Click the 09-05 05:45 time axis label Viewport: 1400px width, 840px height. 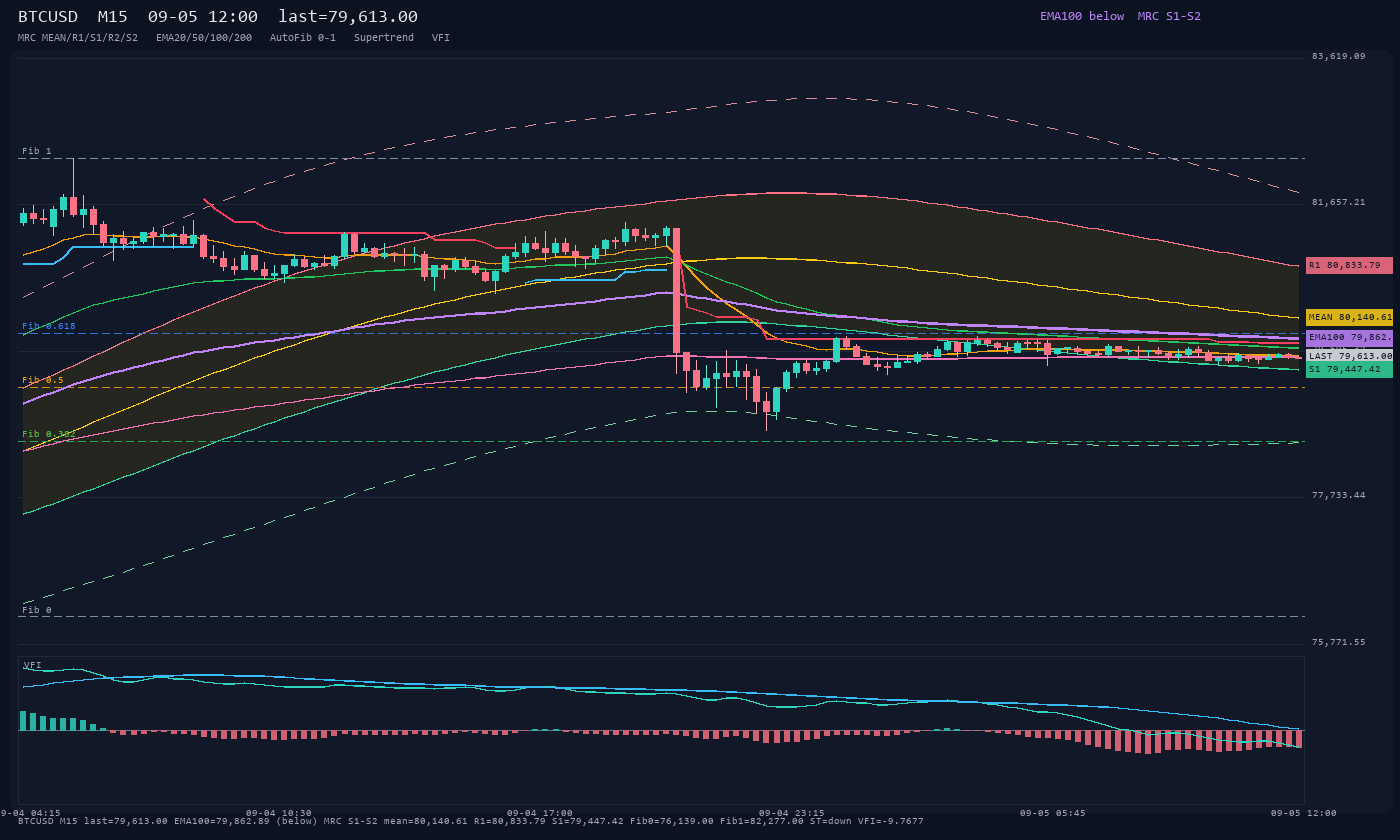coord(1052,813)
